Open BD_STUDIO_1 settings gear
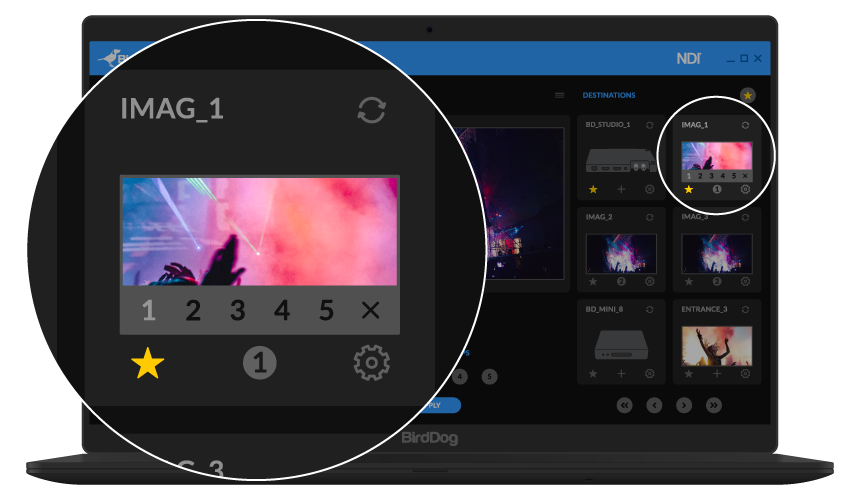860x500 pixels. (649, 189)
